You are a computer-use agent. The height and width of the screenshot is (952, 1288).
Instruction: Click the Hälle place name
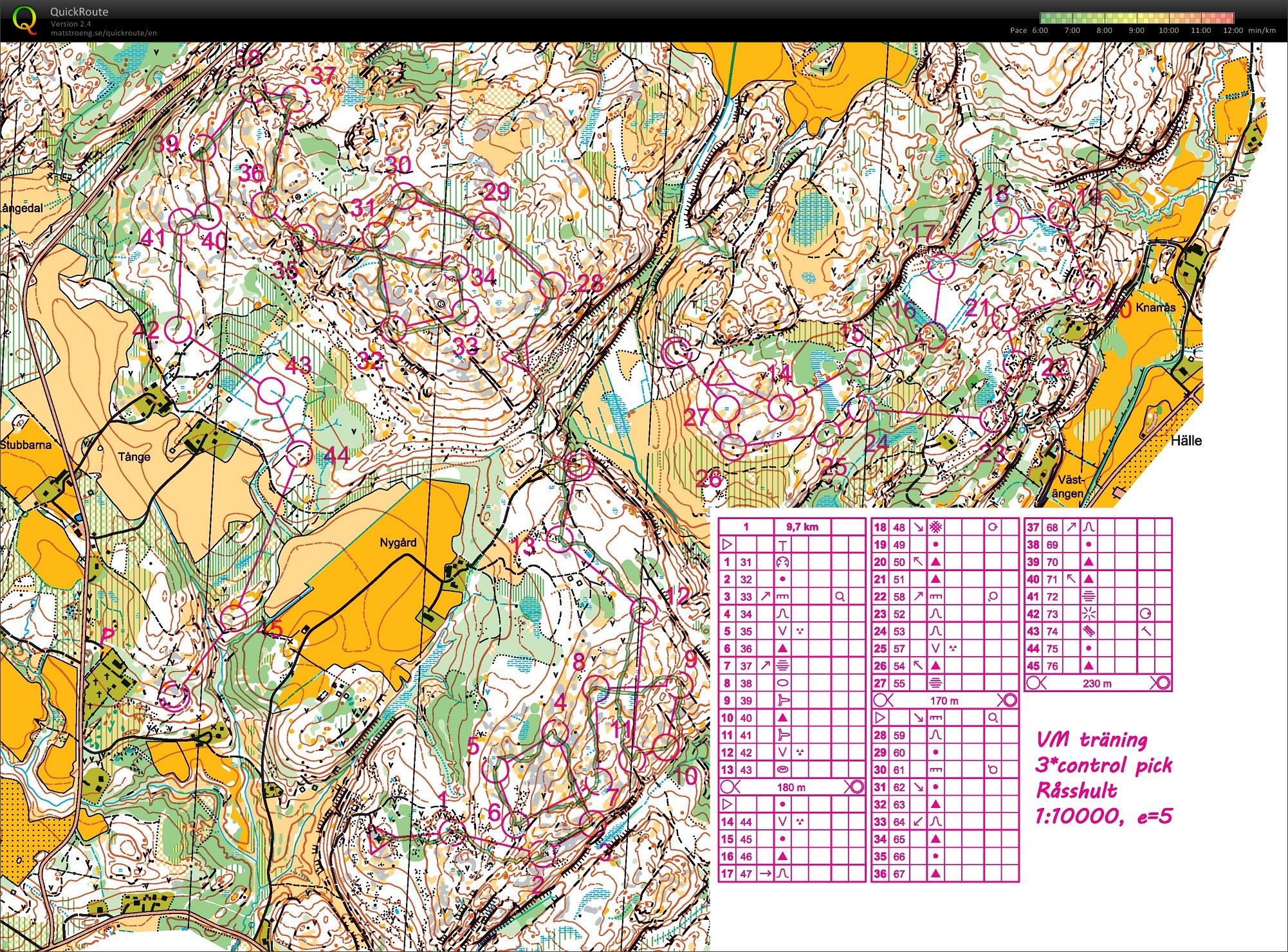(1186, 441)
